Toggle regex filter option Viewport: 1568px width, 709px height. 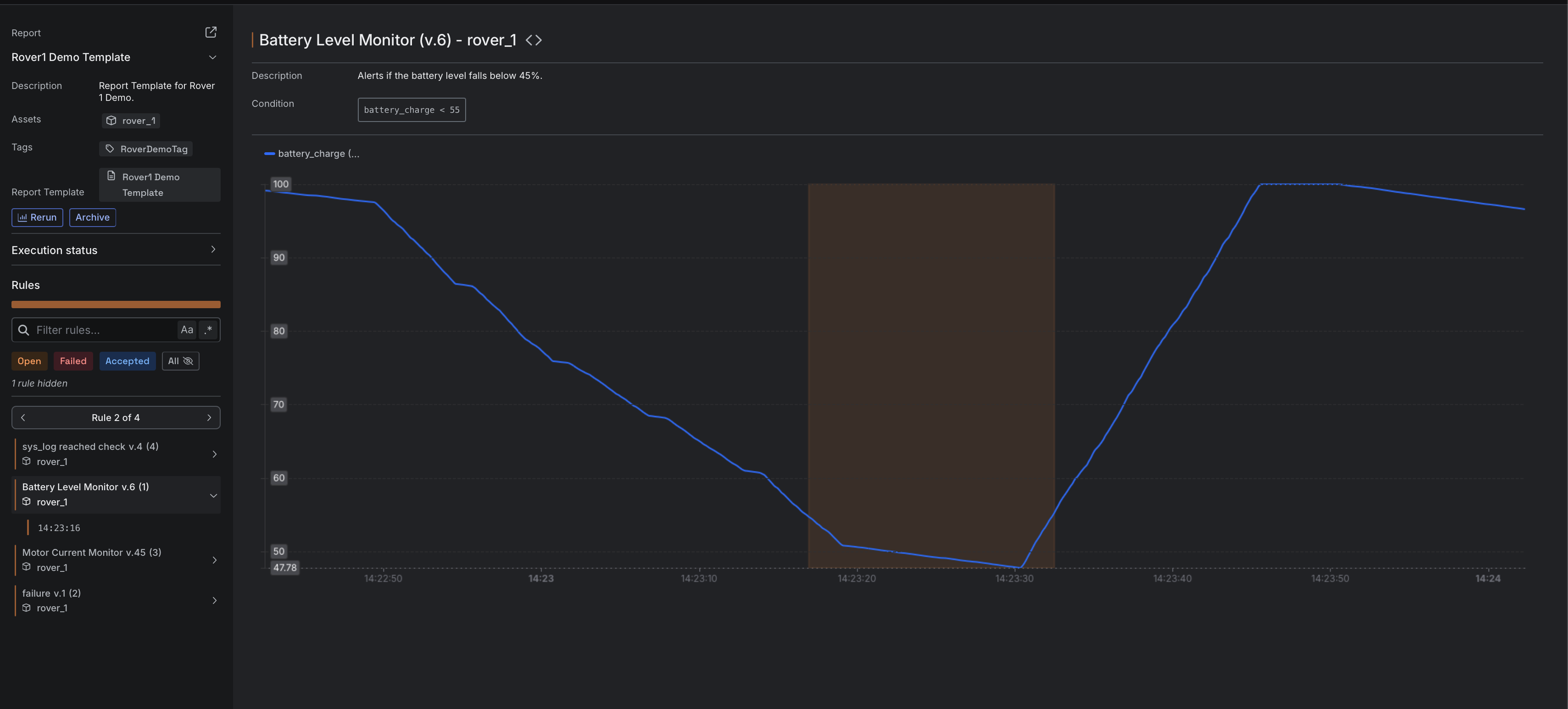[x=209, y=330]
